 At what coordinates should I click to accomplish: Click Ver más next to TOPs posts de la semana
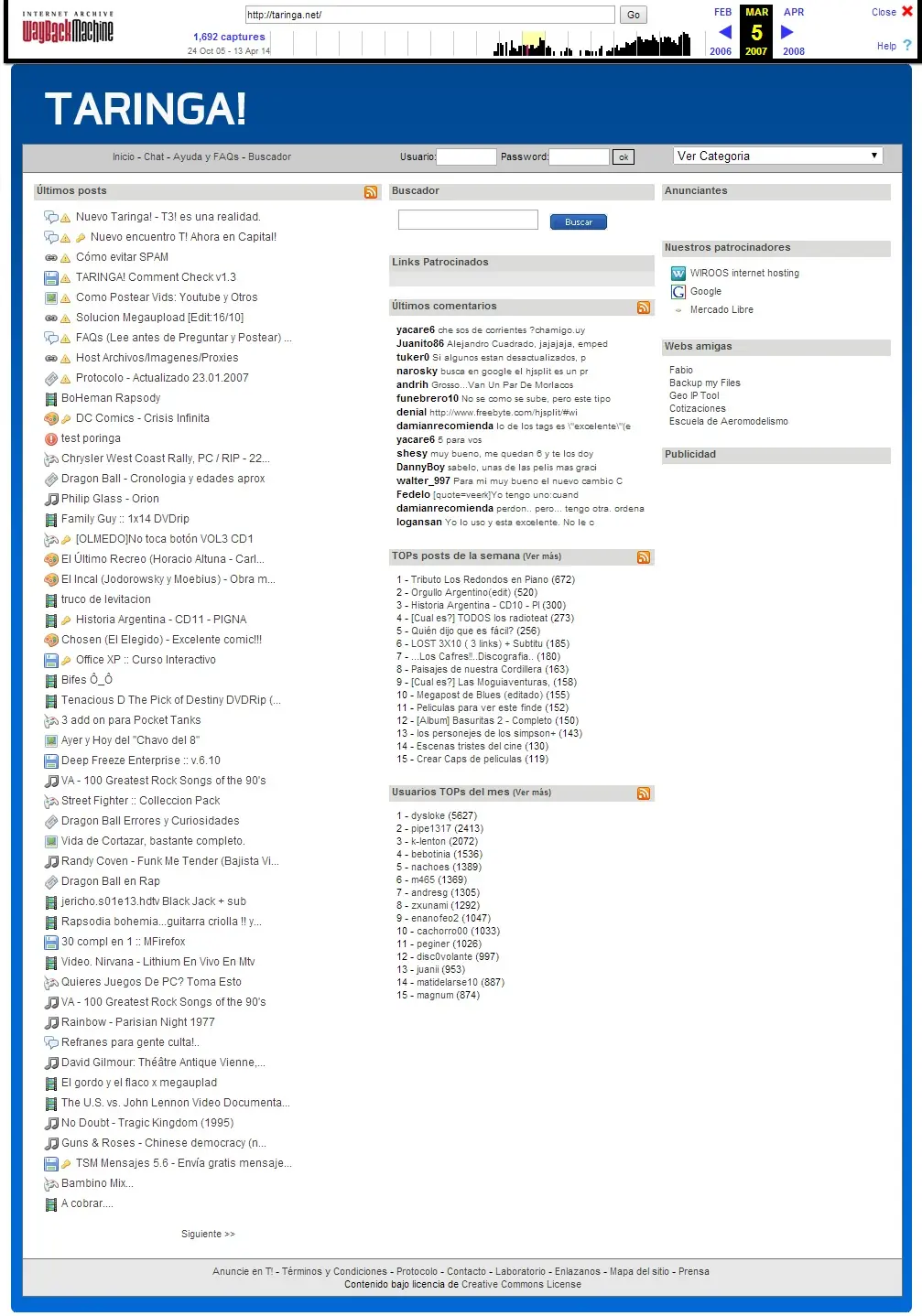(x=542, y=556)
